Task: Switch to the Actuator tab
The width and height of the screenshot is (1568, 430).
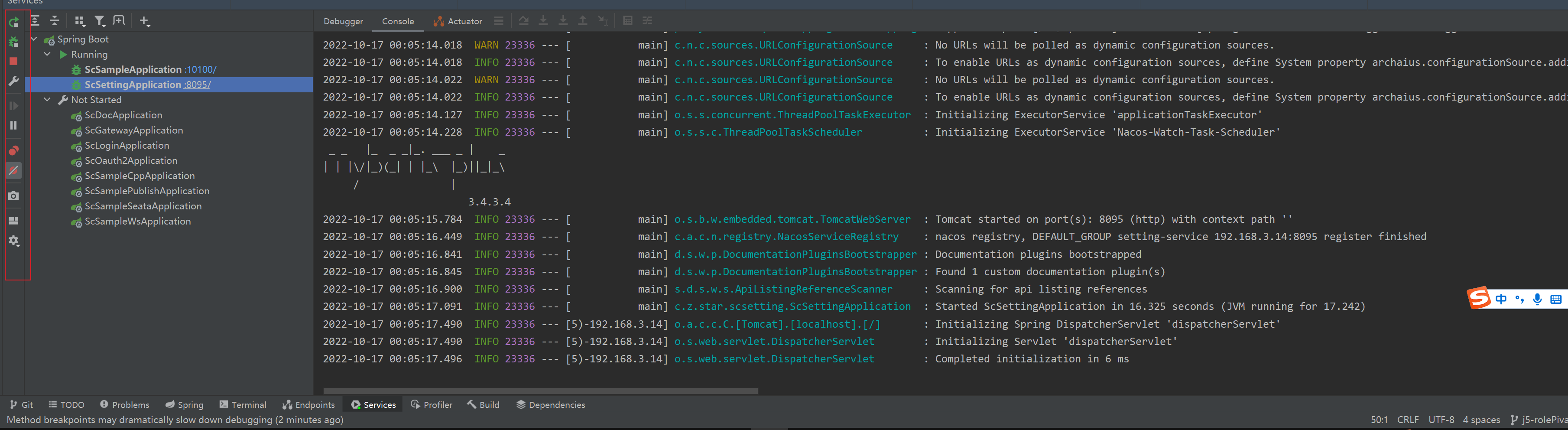Action: click(458, 21)
